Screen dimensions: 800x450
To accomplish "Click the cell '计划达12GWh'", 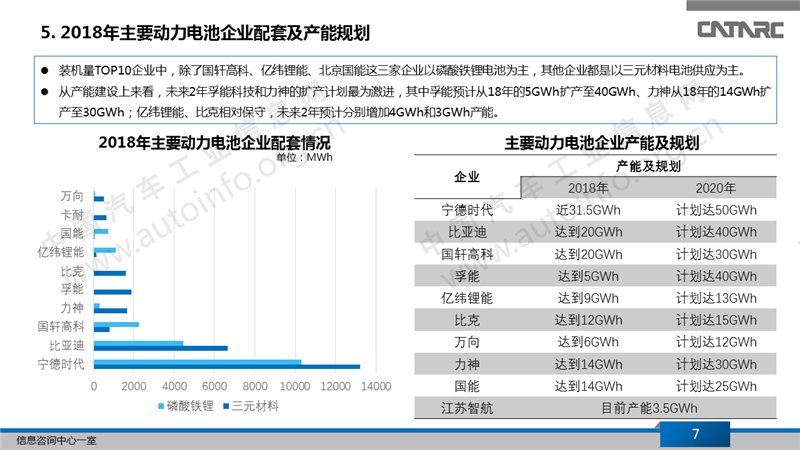I will click(716, 342).
